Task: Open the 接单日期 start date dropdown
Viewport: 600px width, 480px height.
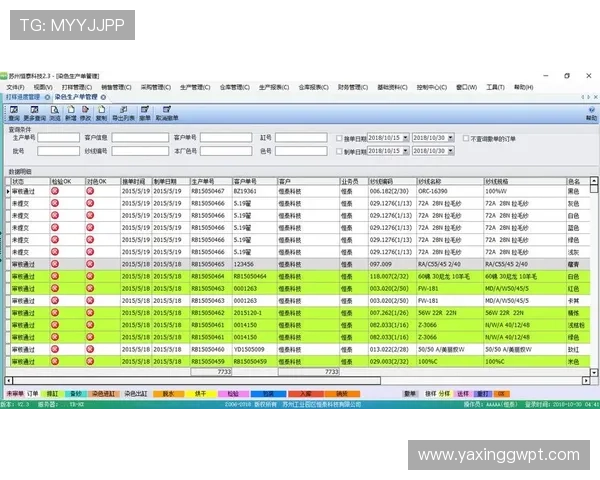Action: click(403, 138)
